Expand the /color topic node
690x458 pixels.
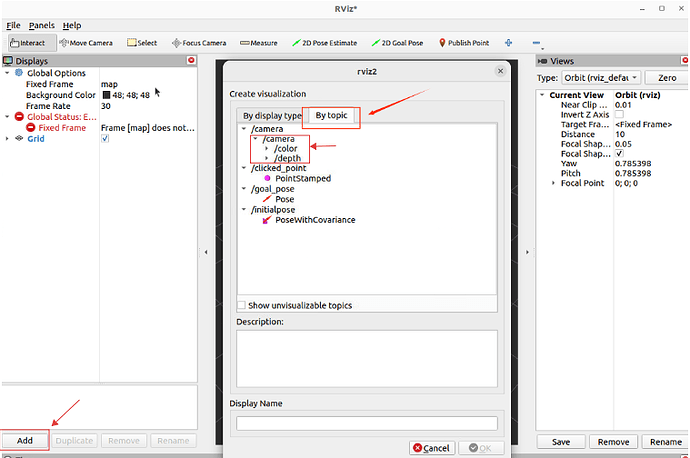click(265, 149)
